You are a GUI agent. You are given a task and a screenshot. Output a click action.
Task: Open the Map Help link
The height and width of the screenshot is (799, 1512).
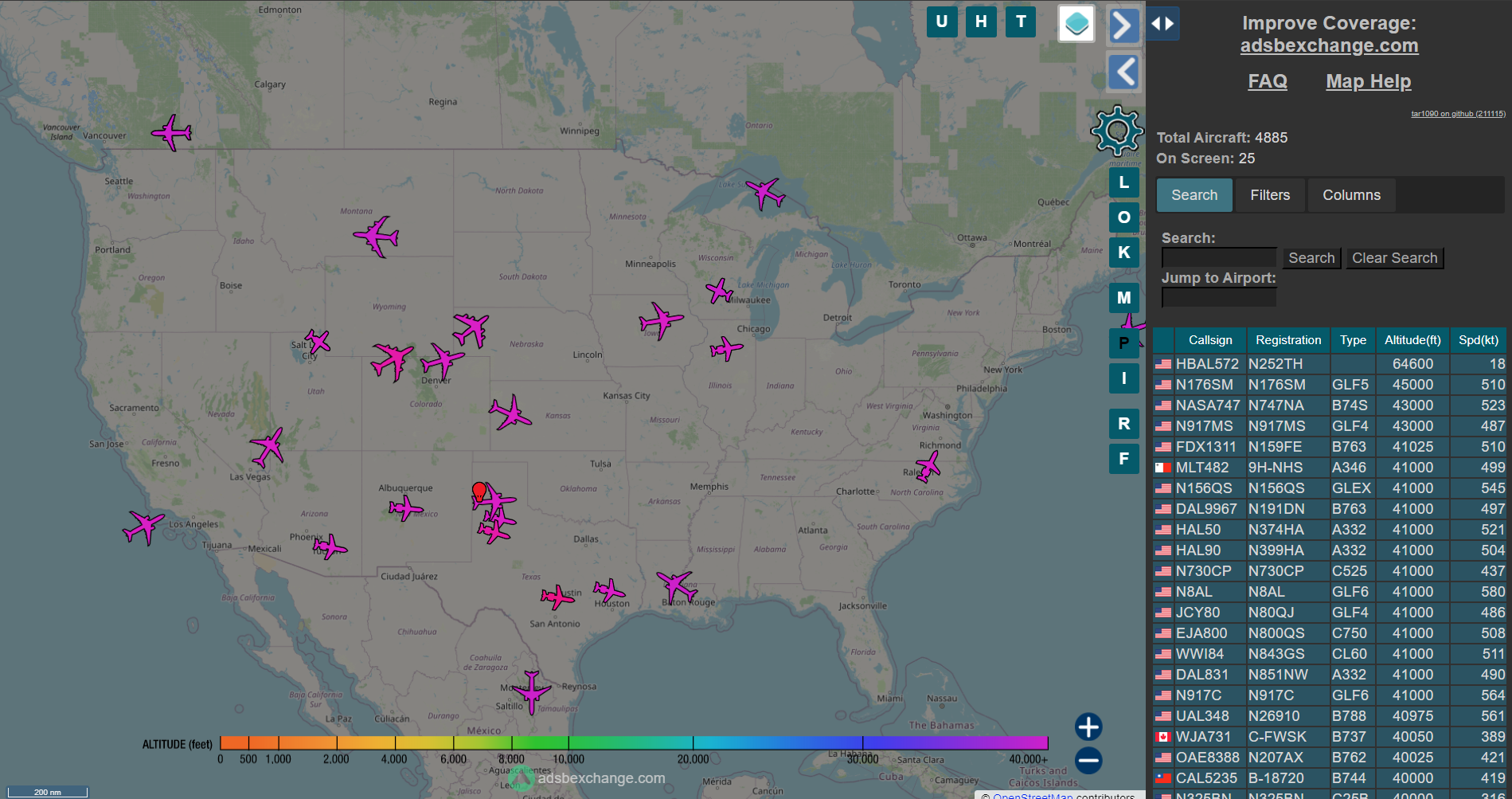pyautogui.click(x=1368, y=81)
